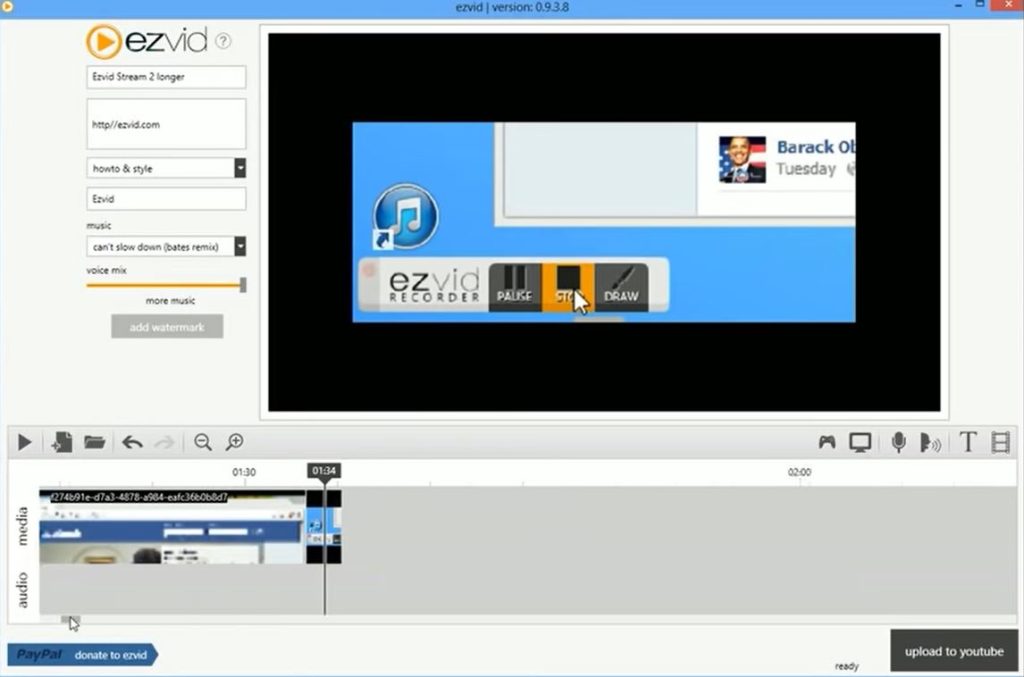Open the load project folder icon

pos(95,442)
